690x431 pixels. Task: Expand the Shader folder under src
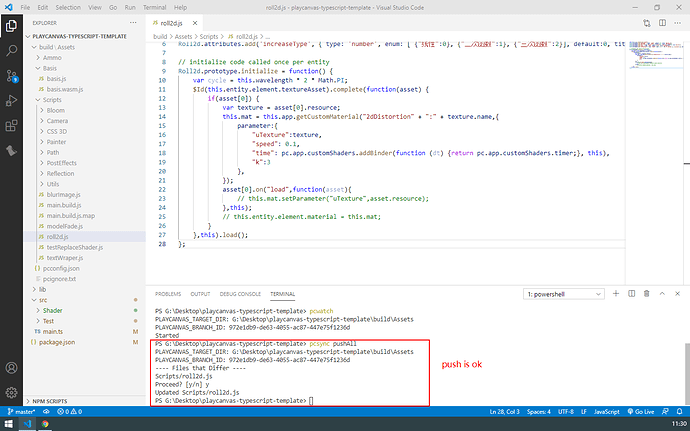52,311
